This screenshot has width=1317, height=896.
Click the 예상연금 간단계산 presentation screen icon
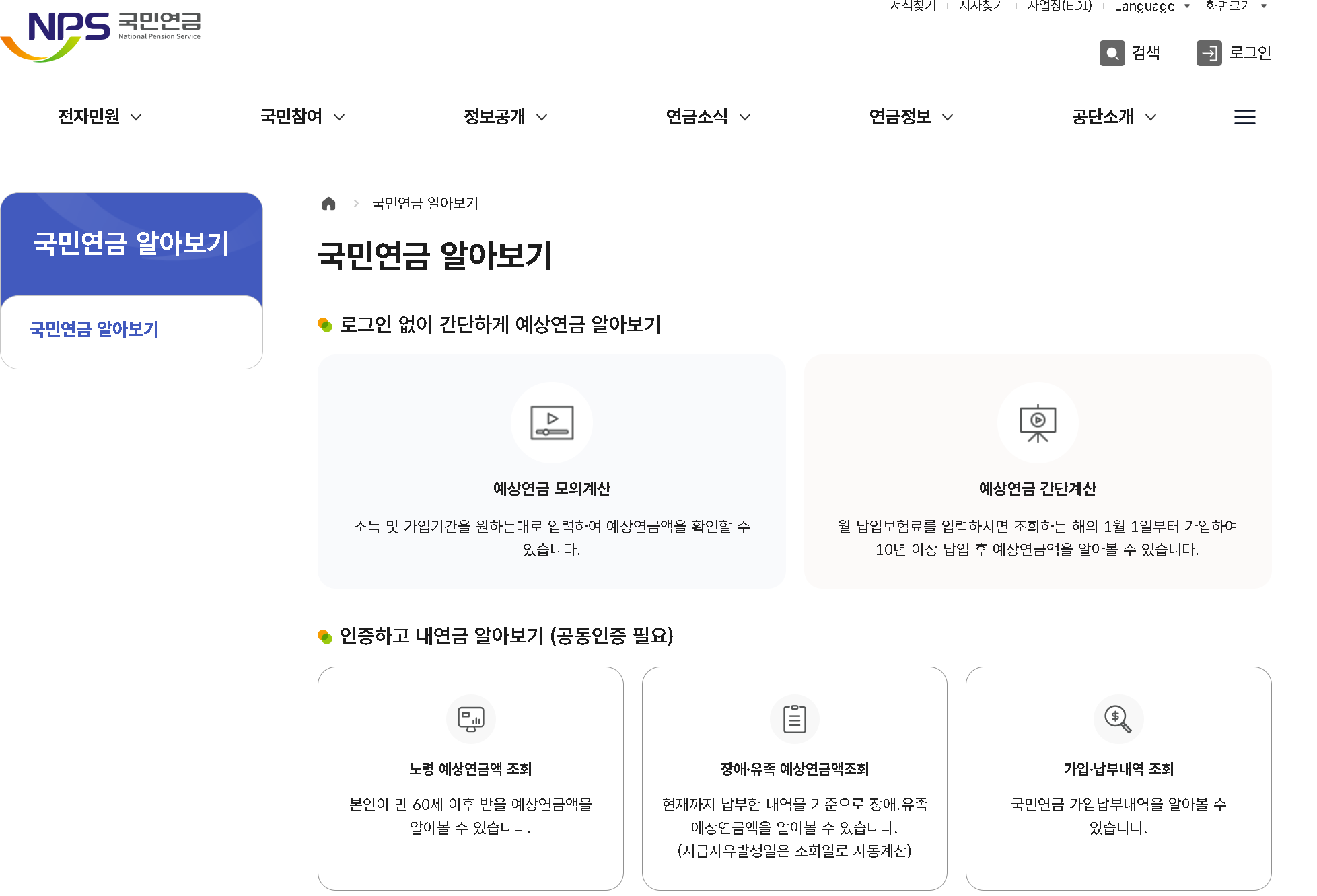coord(1037,423)
